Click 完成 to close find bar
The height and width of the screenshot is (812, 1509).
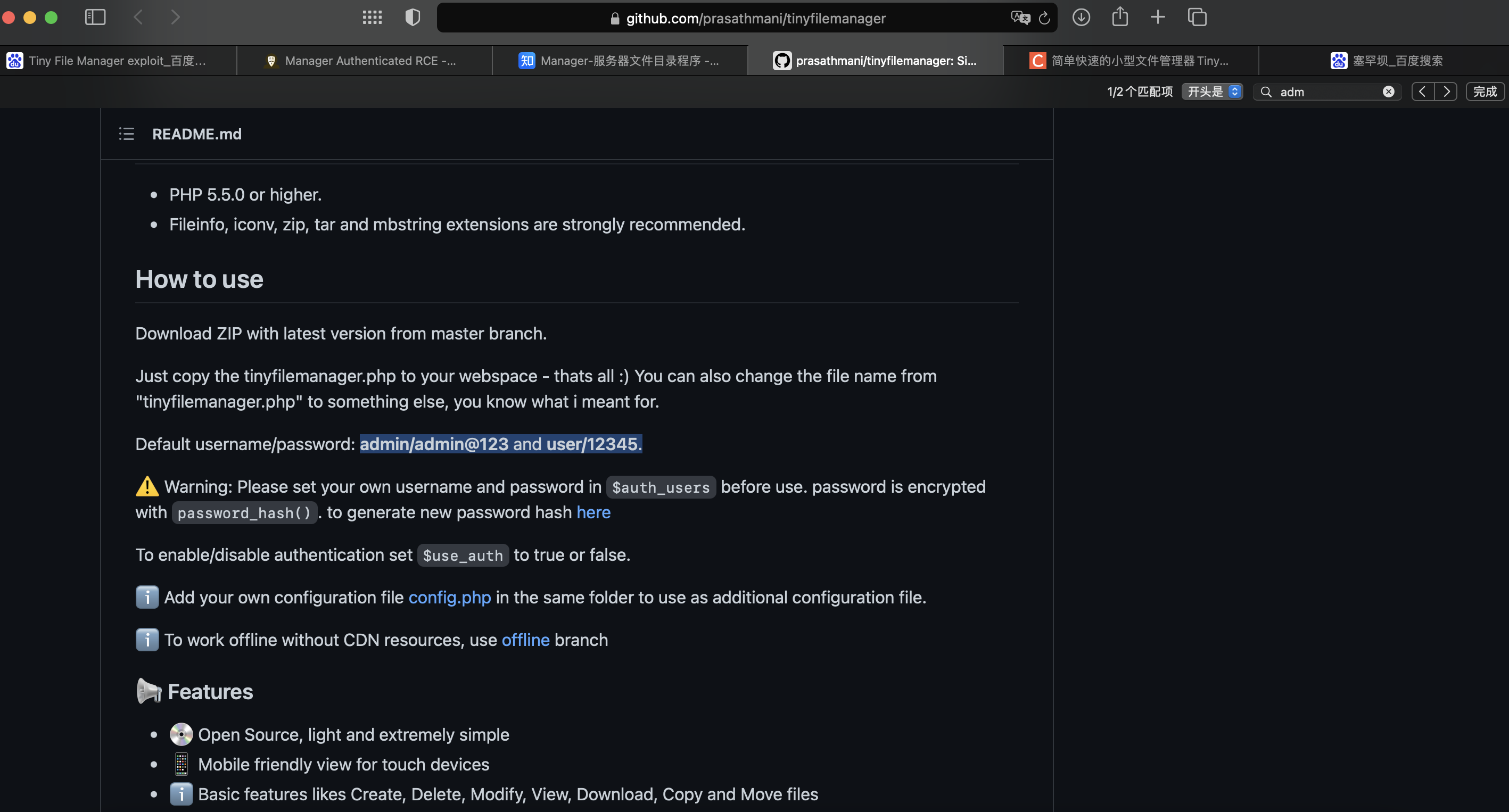[1485, 92]
